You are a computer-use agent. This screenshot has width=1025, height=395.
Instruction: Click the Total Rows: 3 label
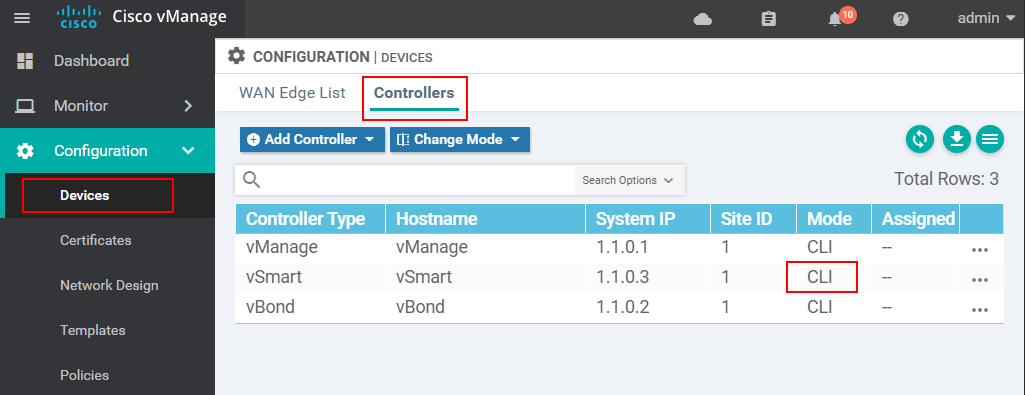pos(946,179)
